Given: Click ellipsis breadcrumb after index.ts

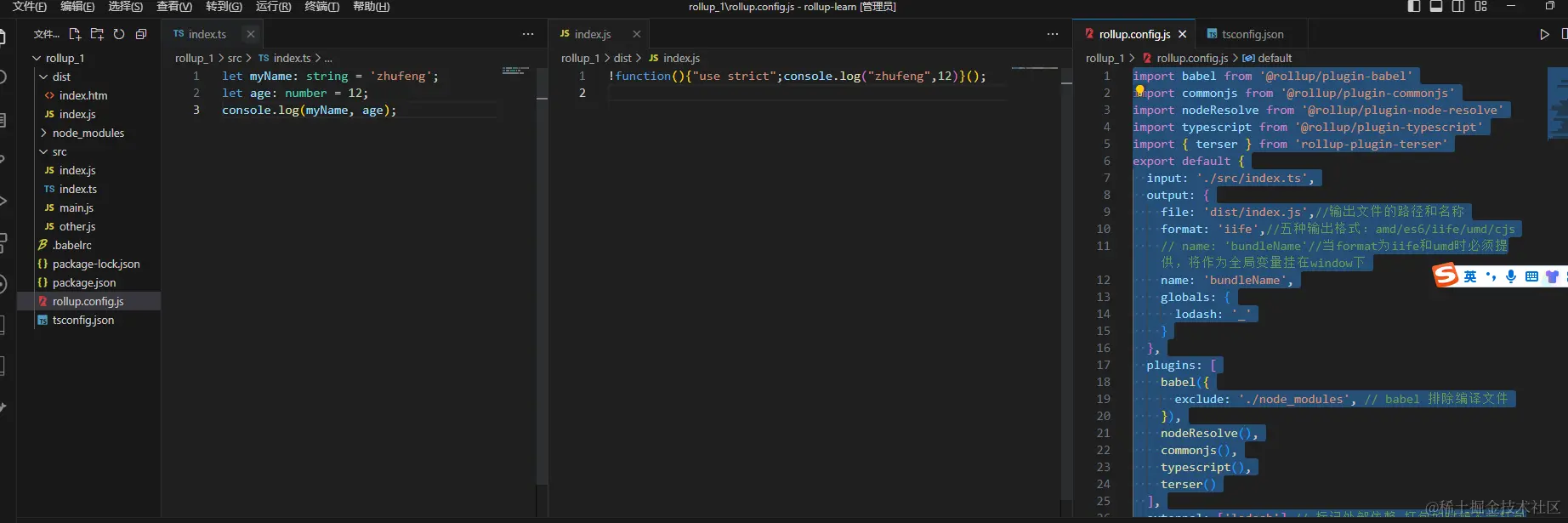Looking at the screenshot, I should [328, 58].
